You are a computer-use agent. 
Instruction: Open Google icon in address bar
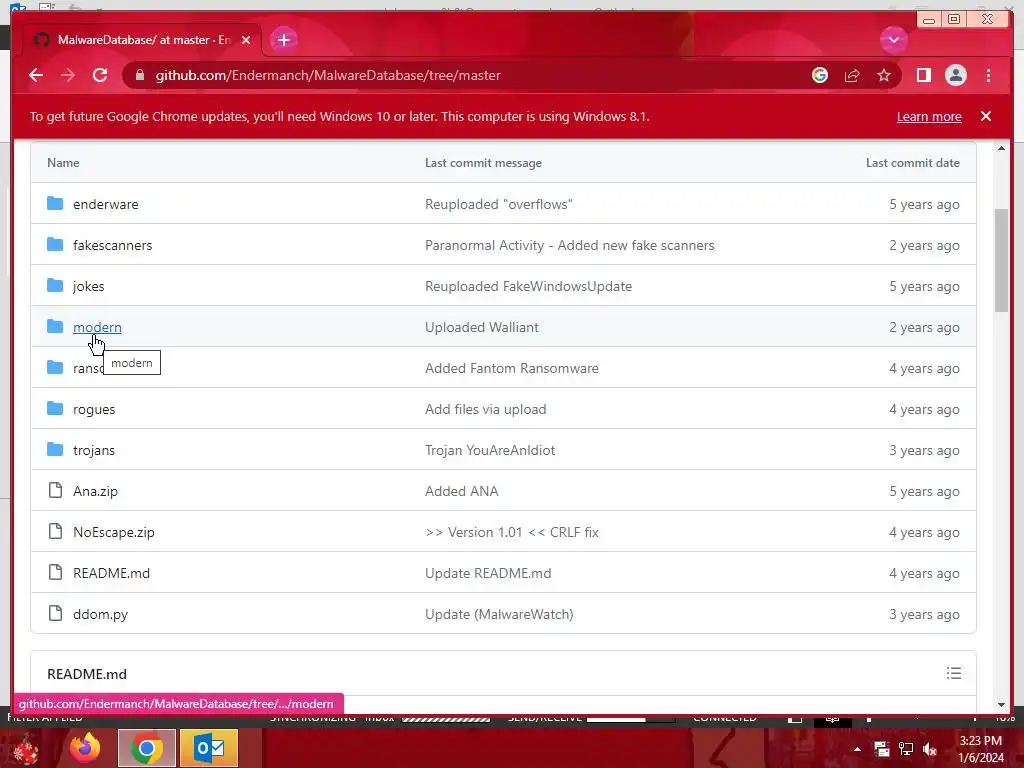click(x=820, y=75)
